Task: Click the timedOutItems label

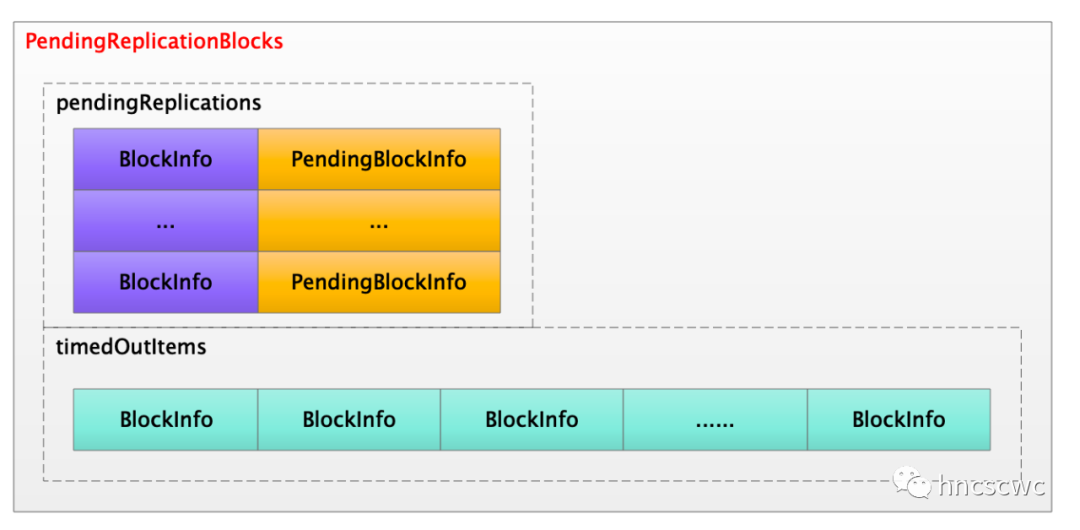Action: pyautogui.click(x=131, y=347)
